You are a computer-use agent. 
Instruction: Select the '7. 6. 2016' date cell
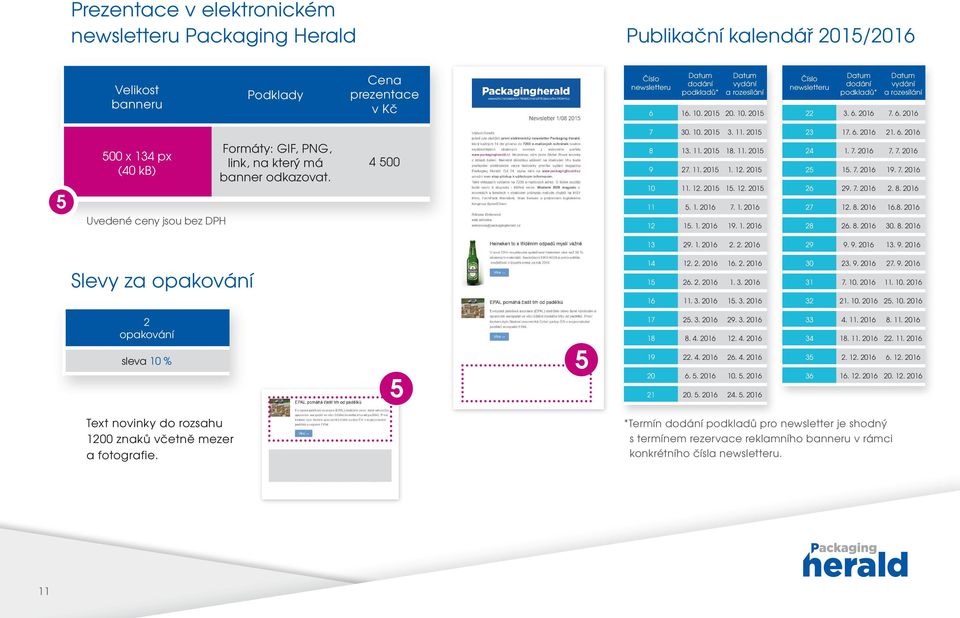point(903,113)
